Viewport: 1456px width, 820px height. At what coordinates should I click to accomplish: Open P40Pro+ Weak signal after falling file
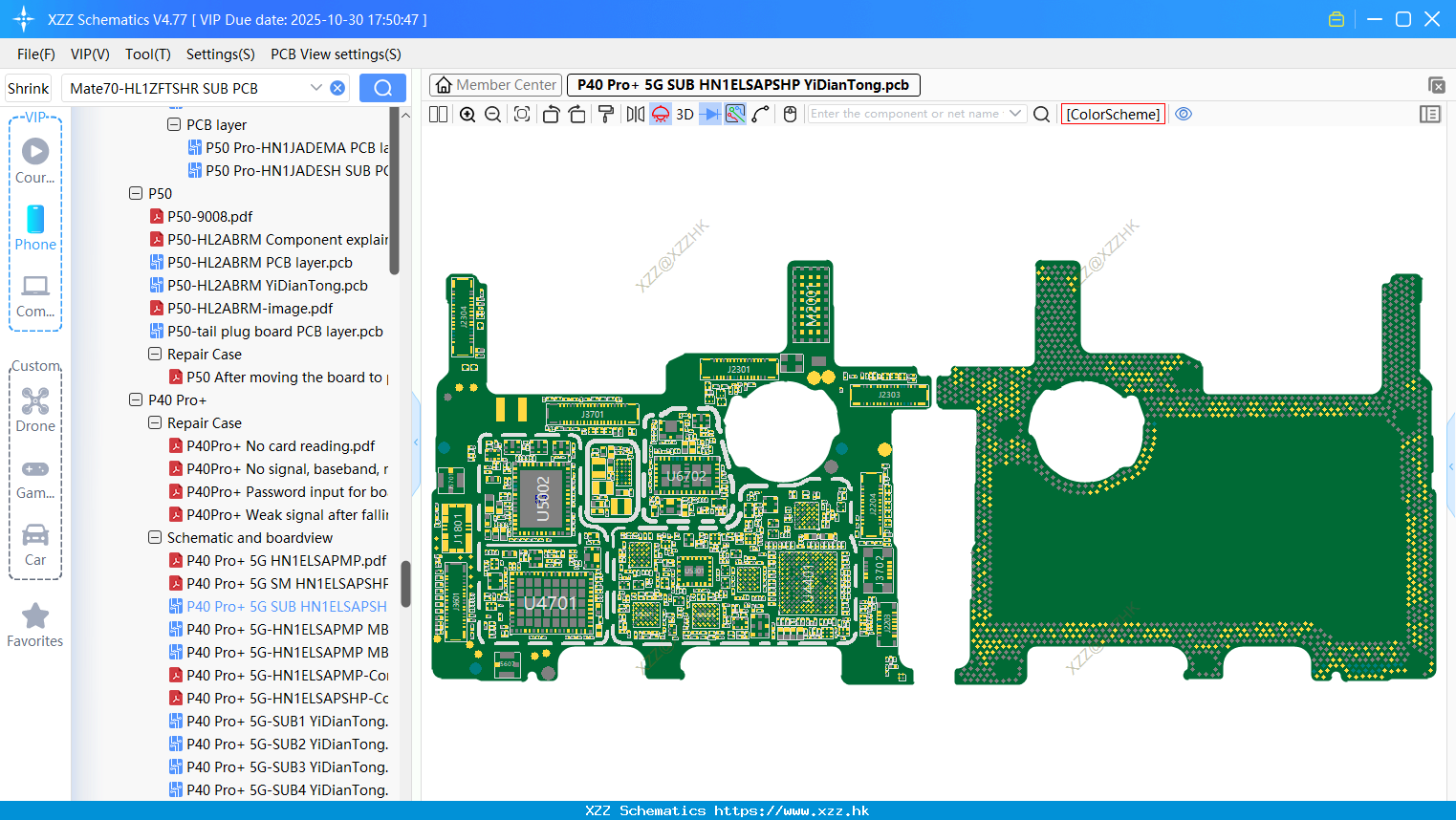coord(279,514)
